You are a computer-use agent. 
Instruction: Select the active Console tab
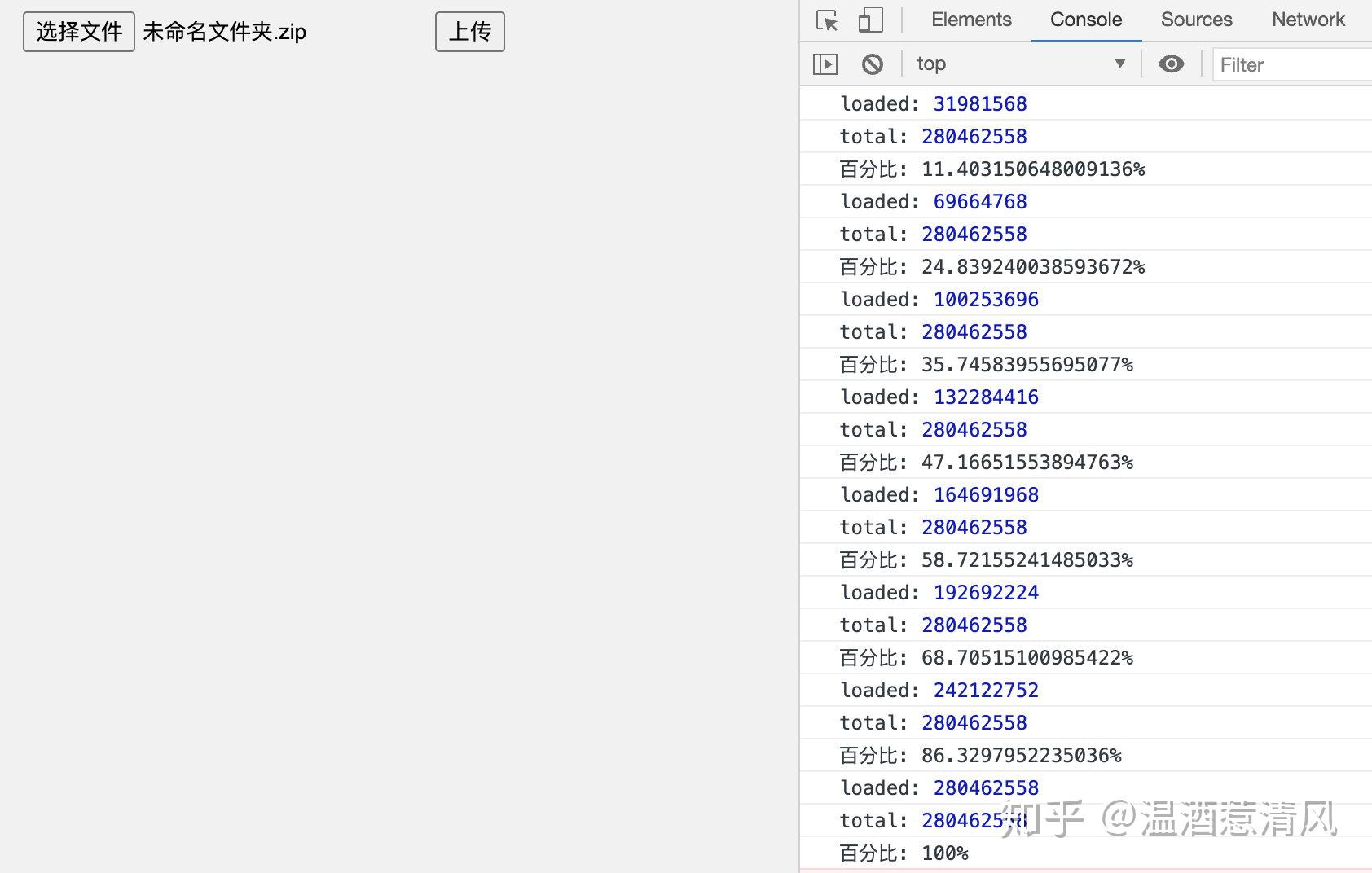pyautogui.click(x=1085, y=20)
